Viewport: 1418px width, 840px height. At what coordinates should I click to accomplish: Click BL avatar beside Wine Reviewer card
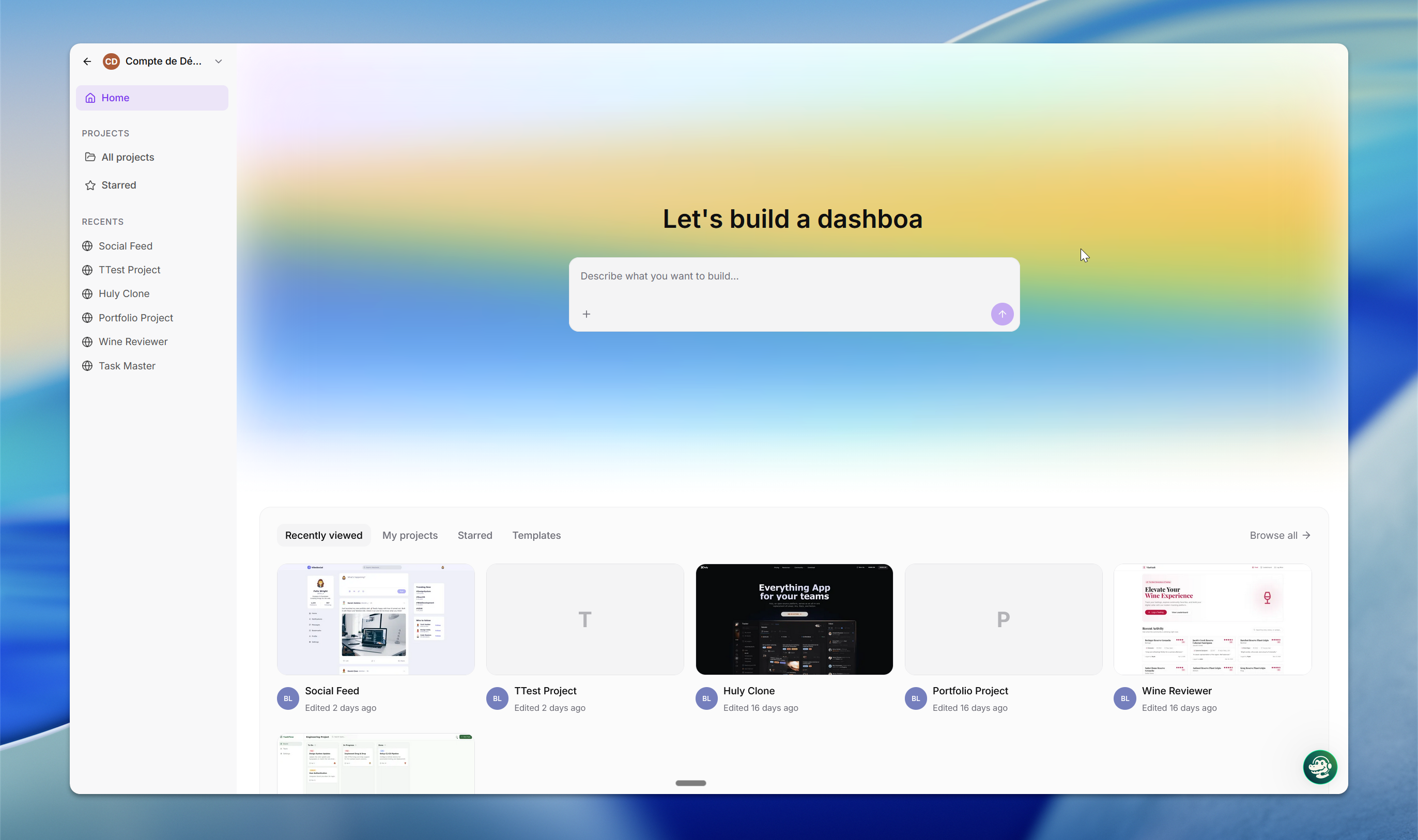(x=1125, y=698)
